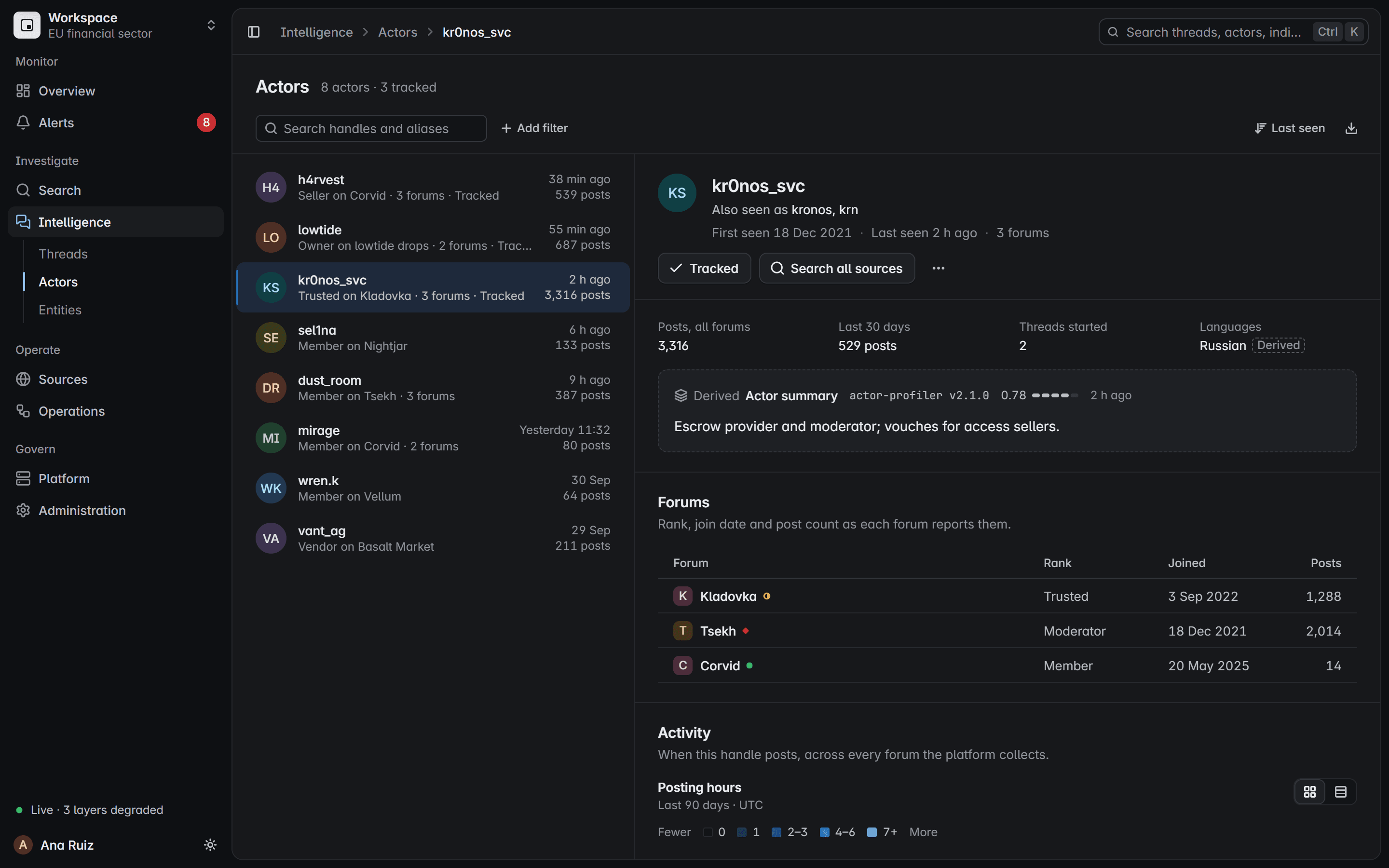
Task: Select the mirage actor row
Action: [x=434, y=438]
